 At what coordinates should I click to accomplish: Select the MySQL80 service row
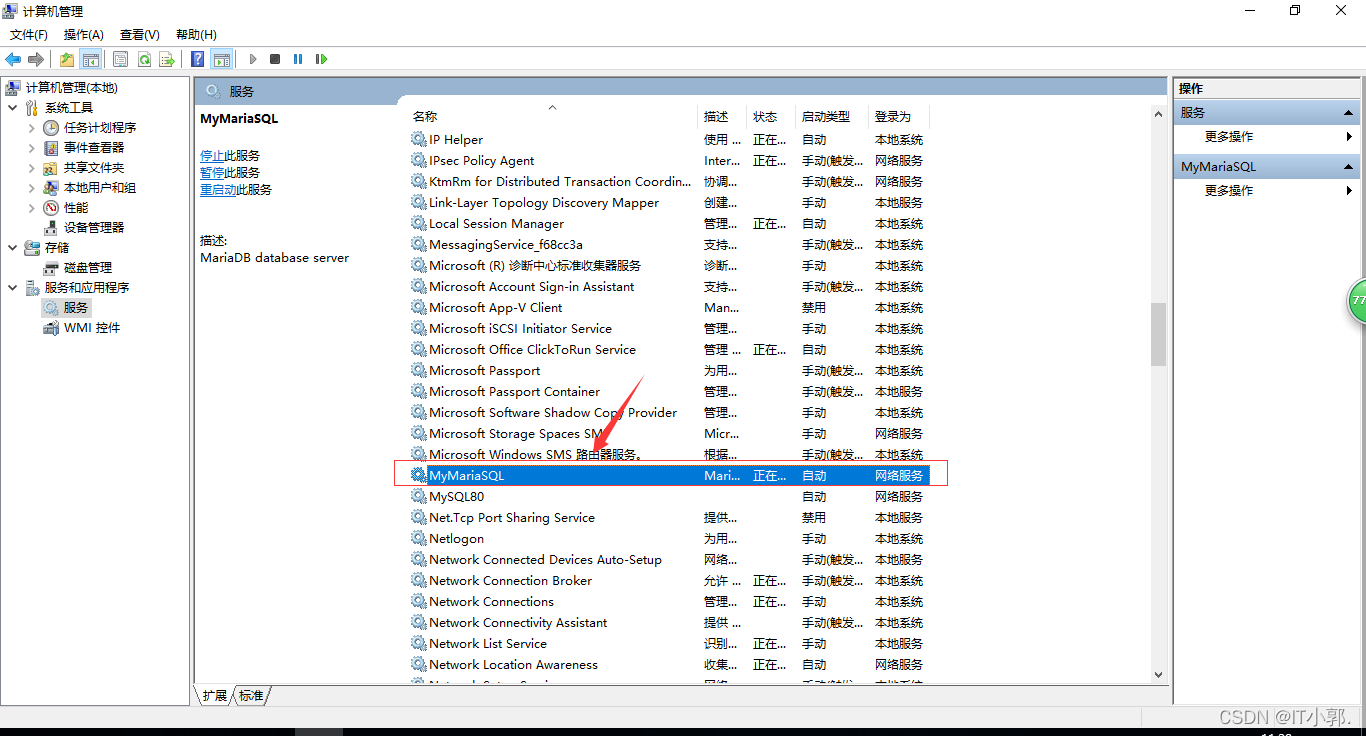[670, 497]
